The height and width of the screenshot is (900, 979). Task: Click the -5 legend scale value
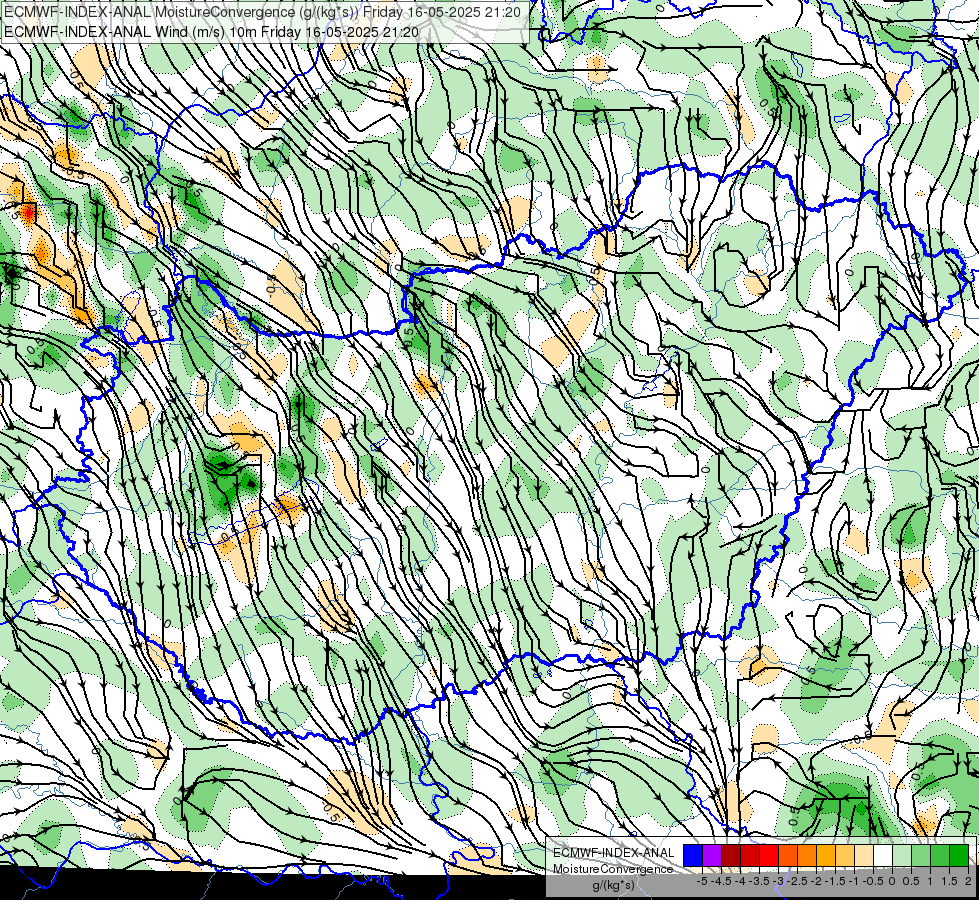pos(702,881)
